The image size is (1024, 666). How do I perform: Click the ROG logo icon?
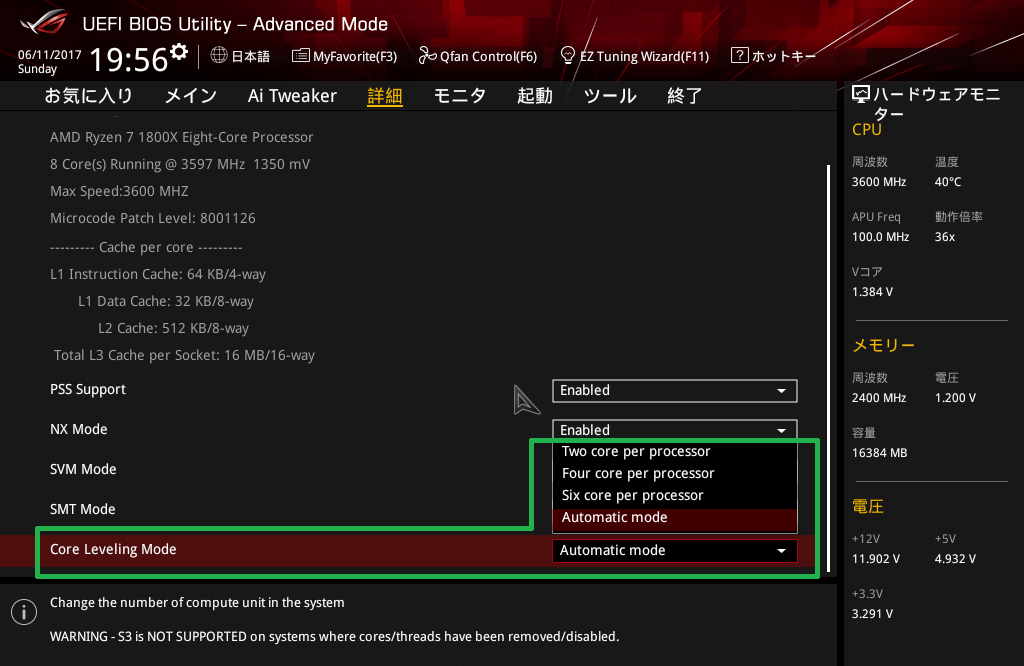pyautogui.click(x=43, y=22)
